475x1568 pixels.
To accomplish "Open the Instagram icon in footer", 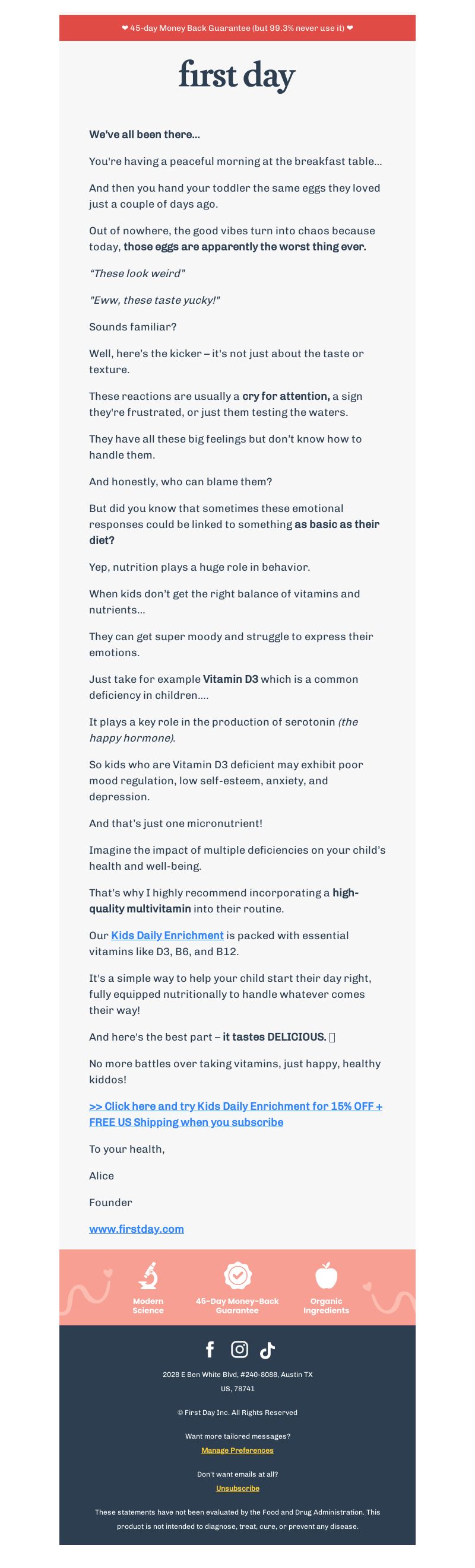I will click(239, 1350).
